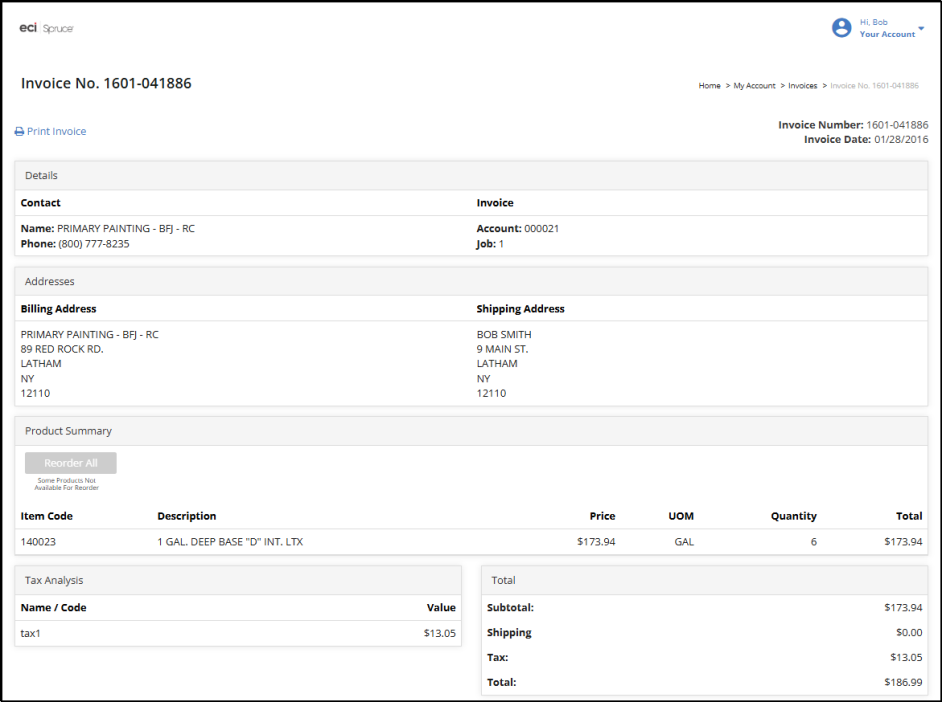The height and width of the screenshot is (702, 942).
Task: Click the Details panel header
Action: (41, 176)
